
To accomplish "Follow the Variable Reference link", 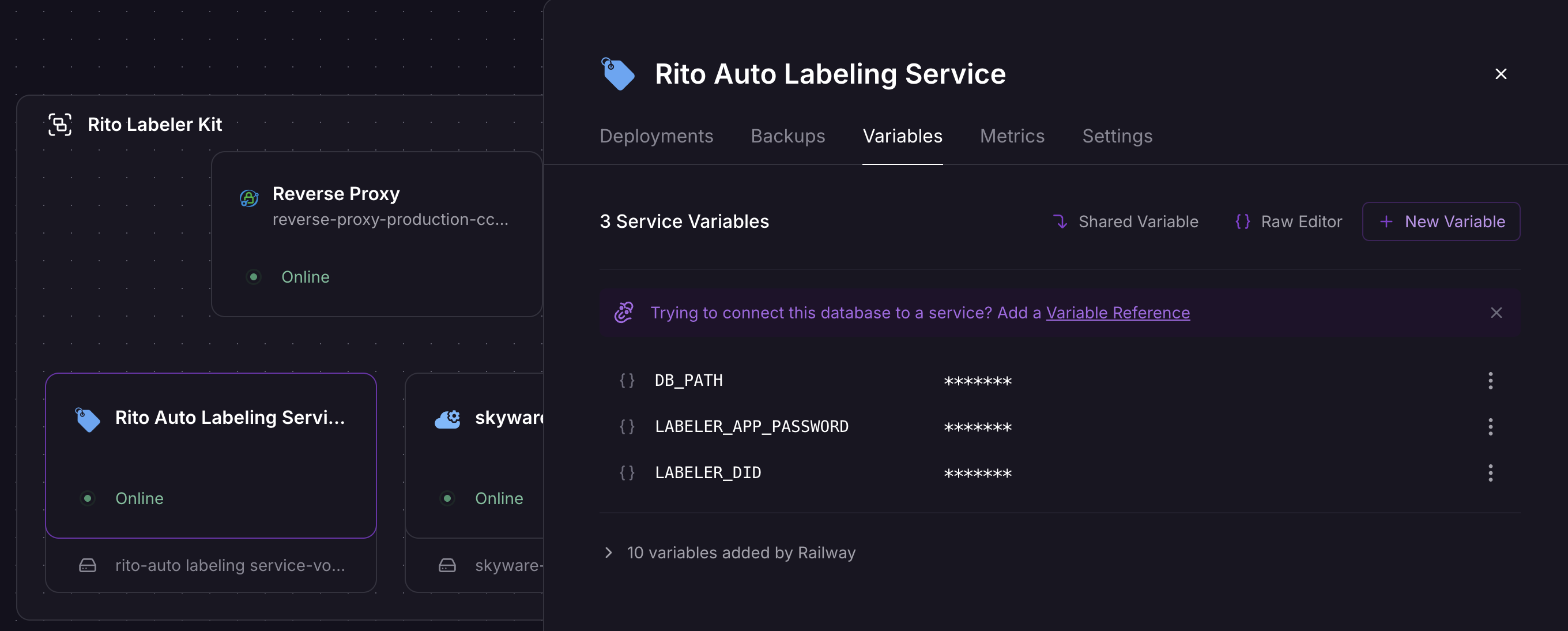I will click(x=1118, y=313).
